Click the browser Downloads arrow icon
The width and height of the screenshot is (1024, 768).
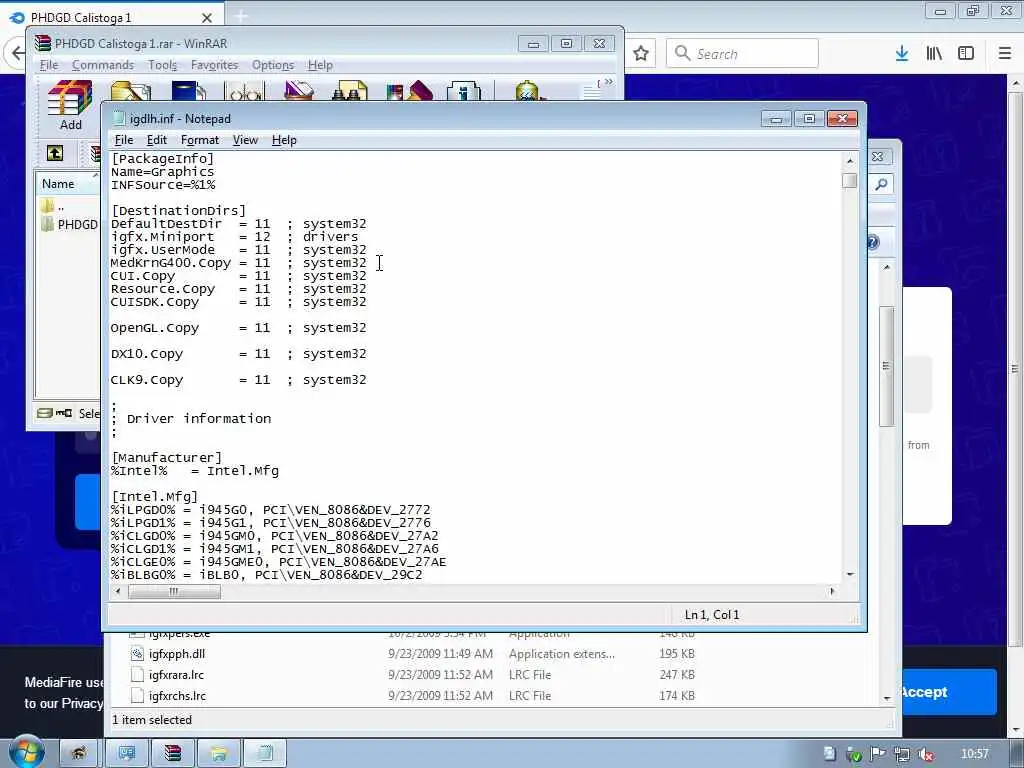click(x=902, y=54)
